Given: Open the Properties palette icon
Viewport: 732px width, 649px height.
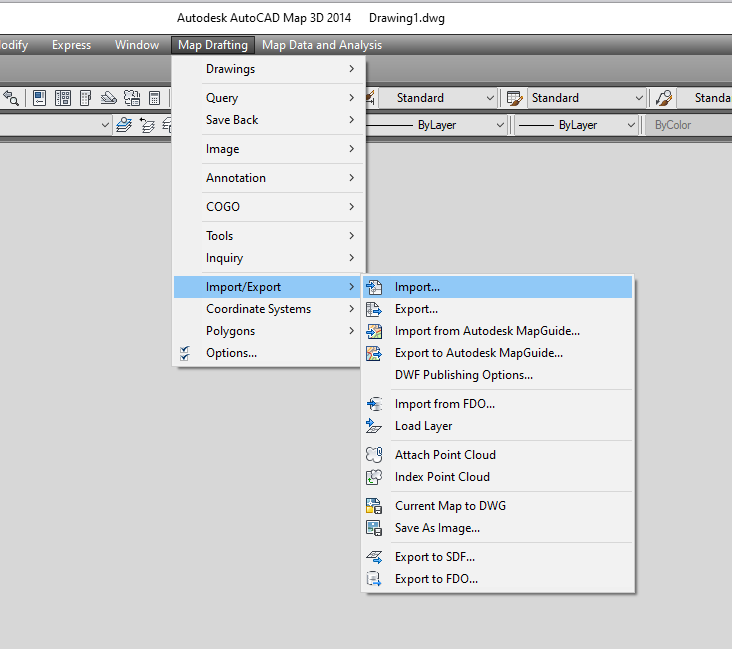Looking at the screenshot, I should coord(40,98).
